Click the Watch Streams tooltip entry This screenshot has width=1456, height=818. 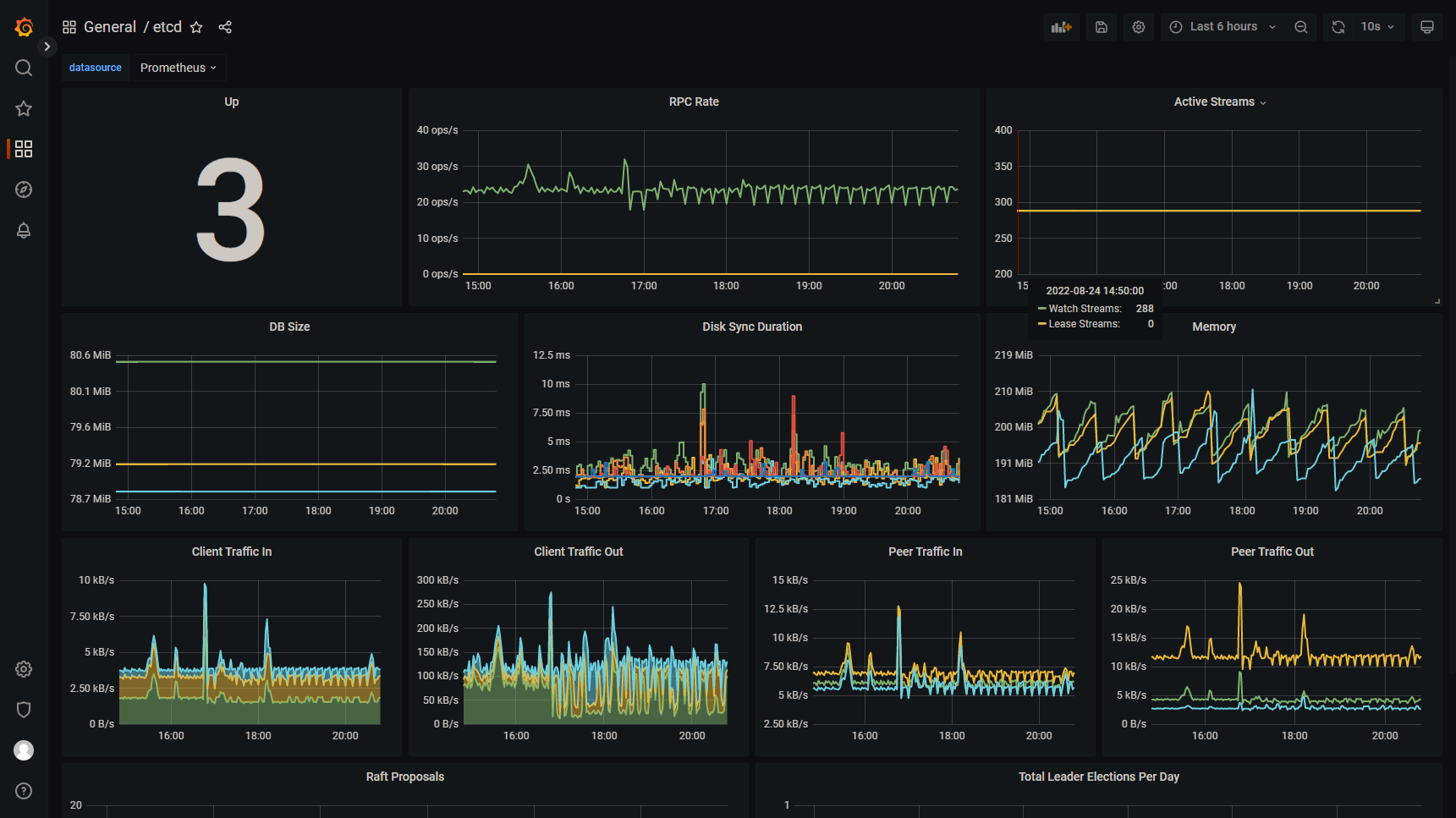click(x=1096, y=309)
